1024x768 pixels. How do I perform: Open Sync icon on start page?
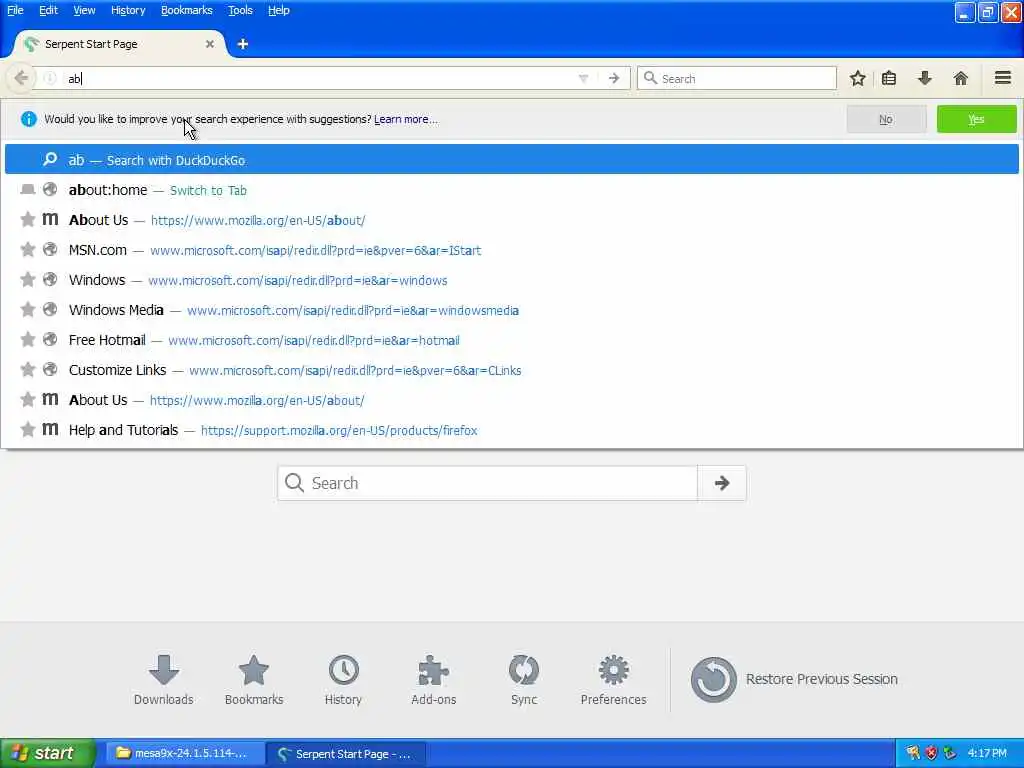tap(524, 680)
